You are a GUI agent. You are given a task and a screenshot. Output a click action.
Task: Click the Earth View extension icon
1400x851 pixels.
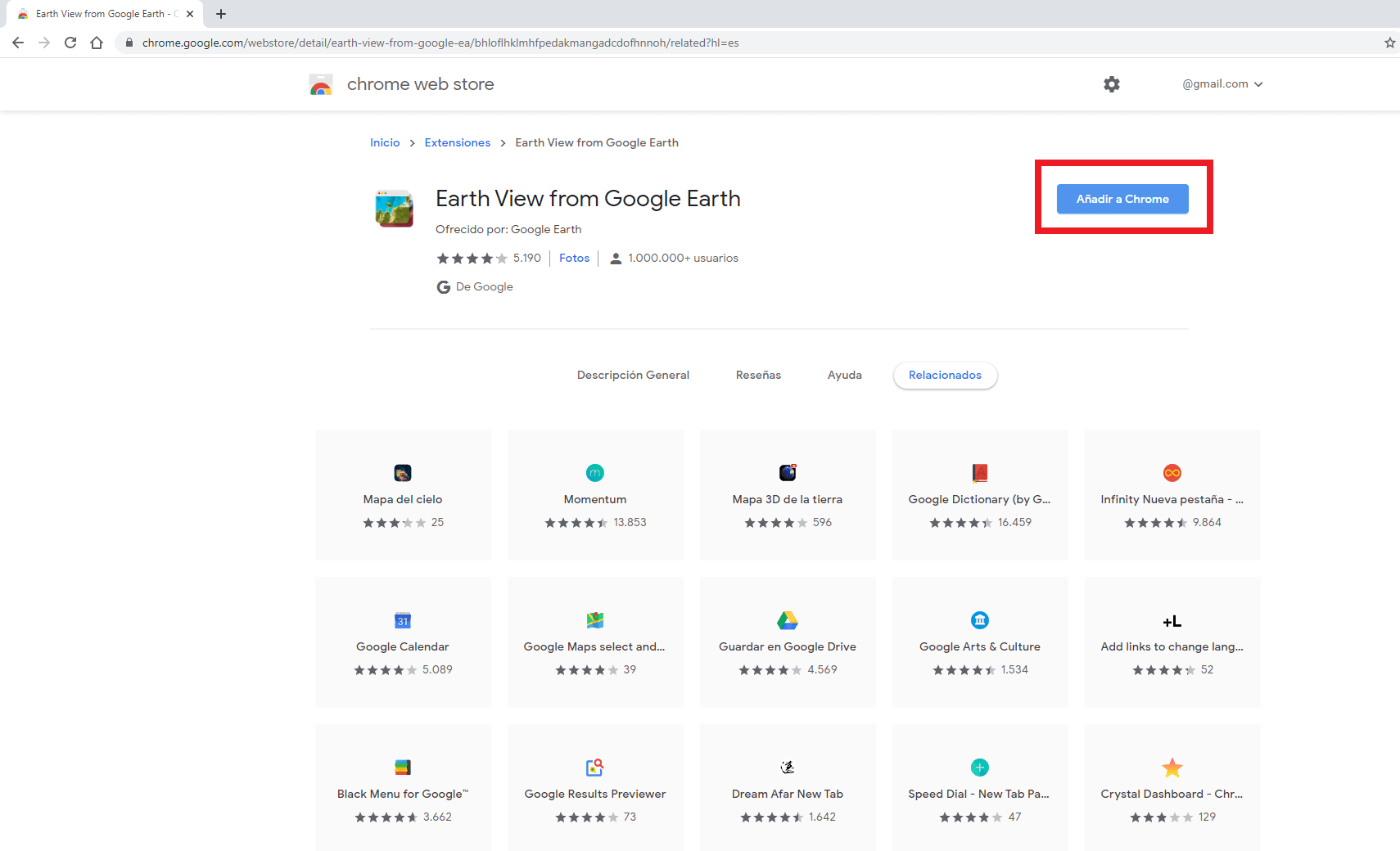[x=395, y=208]
